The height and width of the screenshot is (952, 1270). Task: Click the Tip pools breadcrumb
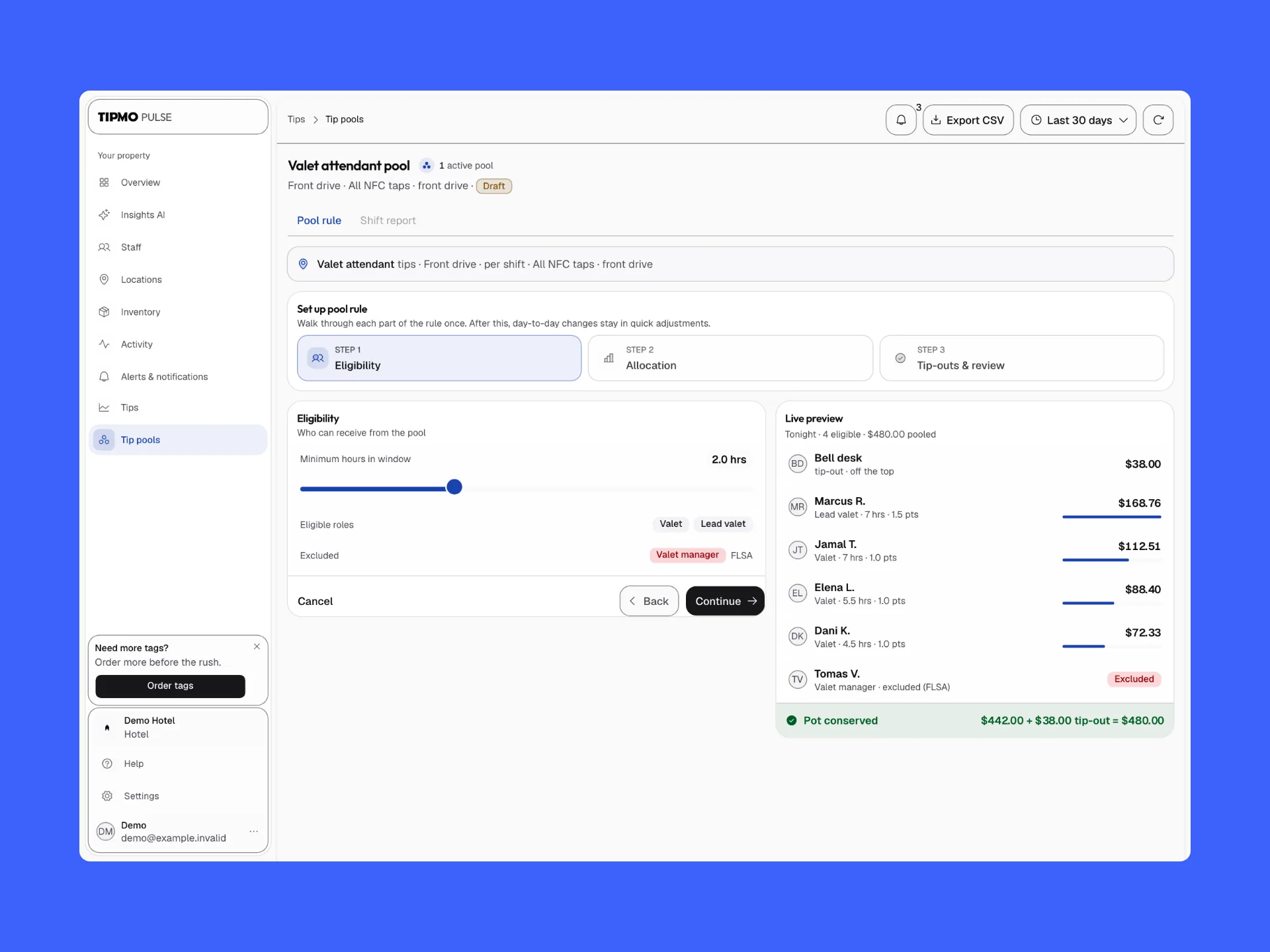pos(344,120)
